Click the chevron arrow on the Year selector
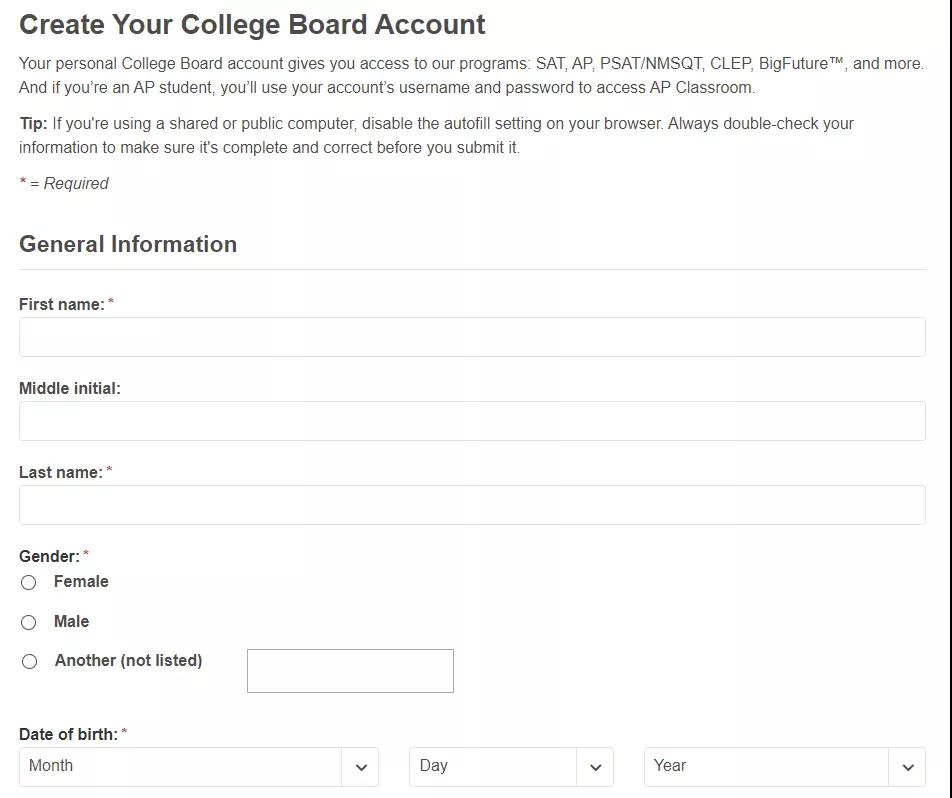This screenshot has width=952, height=798. (x=908, y=767)
